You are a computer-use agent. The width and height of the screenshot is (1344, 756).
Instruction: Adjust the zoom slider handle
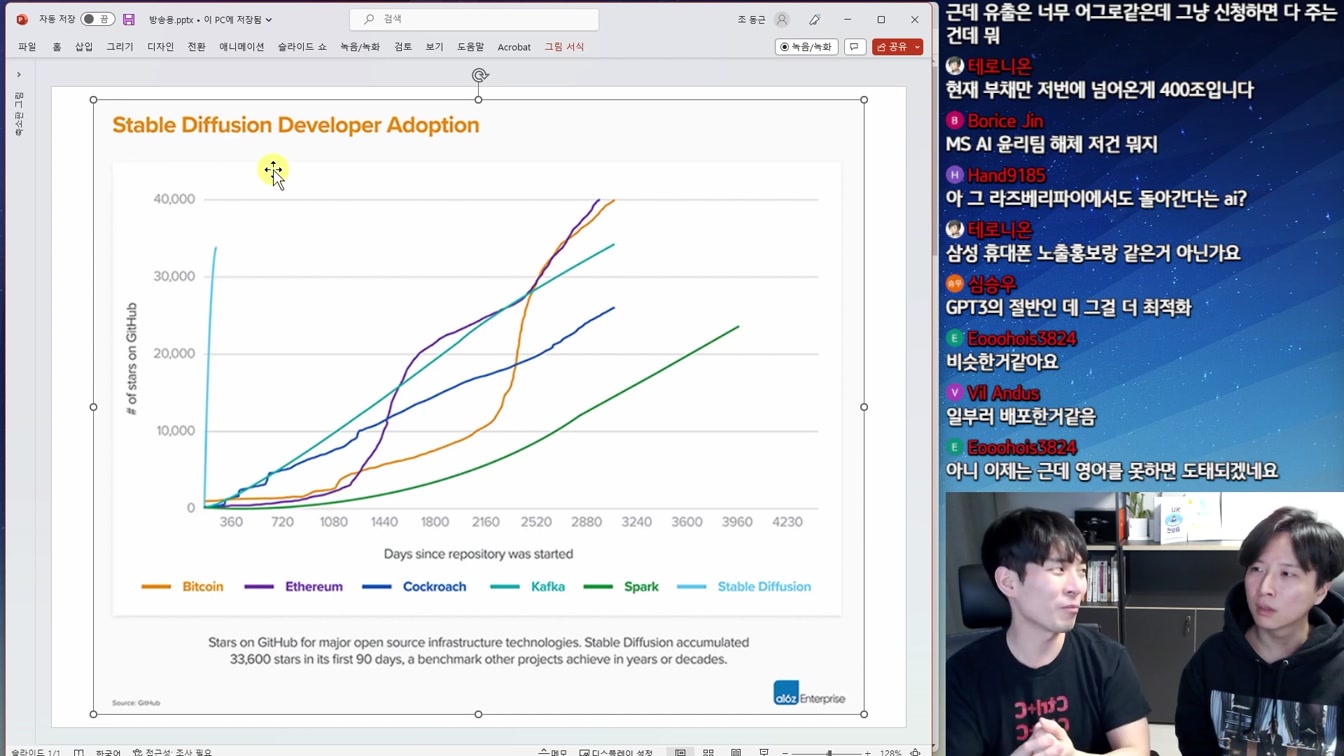[829, 752]
